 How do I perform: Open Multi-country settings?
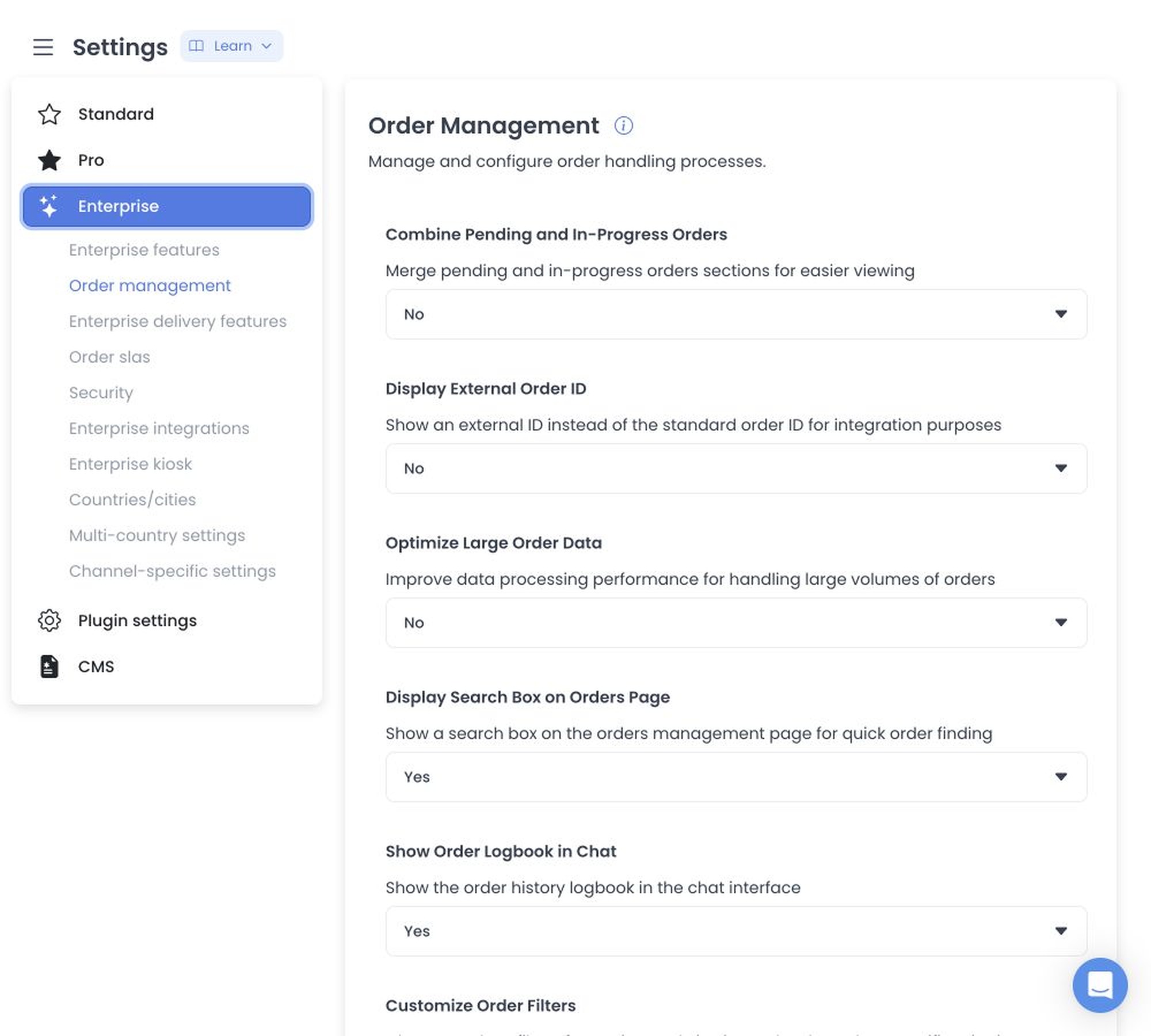click(157, 535)
